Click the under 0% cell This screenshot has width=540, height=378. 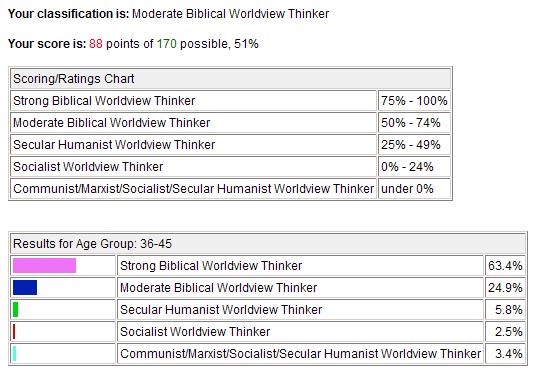414,189
